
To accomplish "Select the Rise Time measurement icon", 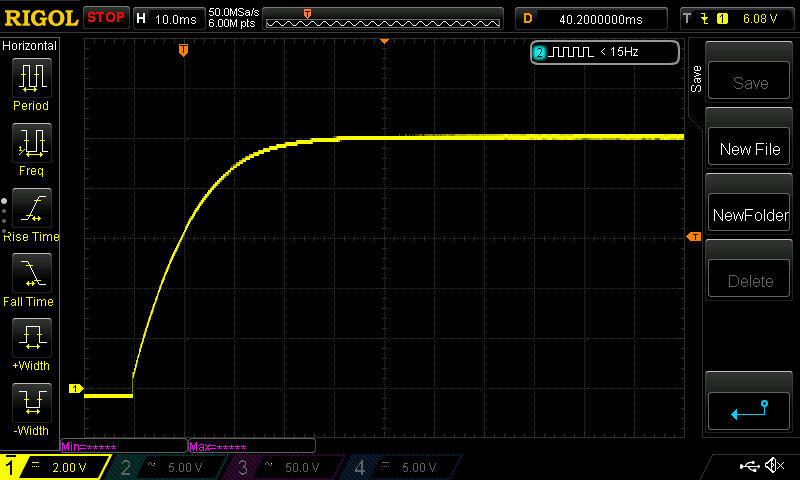I will pos(32,208).
